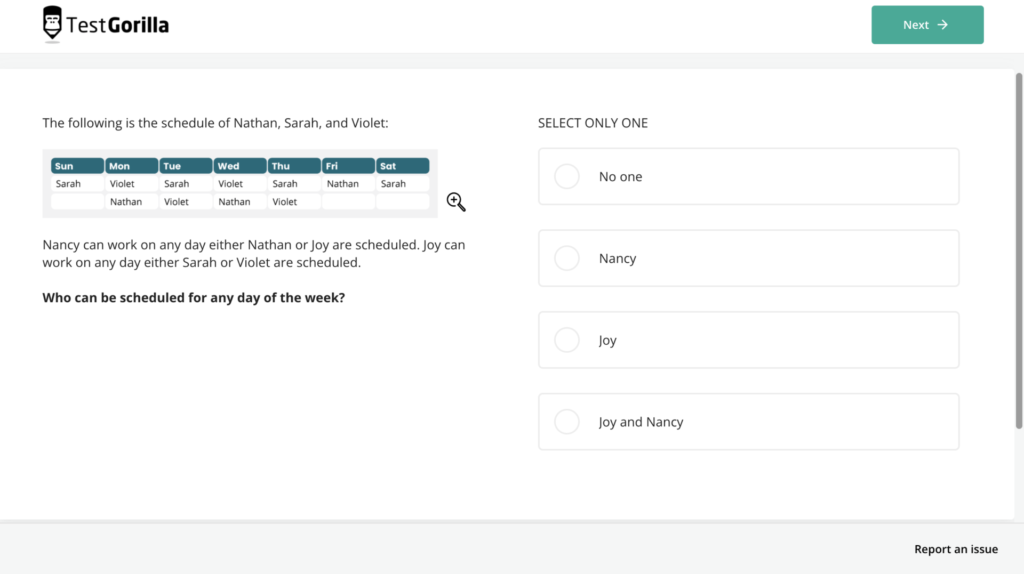Click the Sat column header in schedule
Image resolution: width=1024 pixels, height=574 pixels.
coord(402,166)
